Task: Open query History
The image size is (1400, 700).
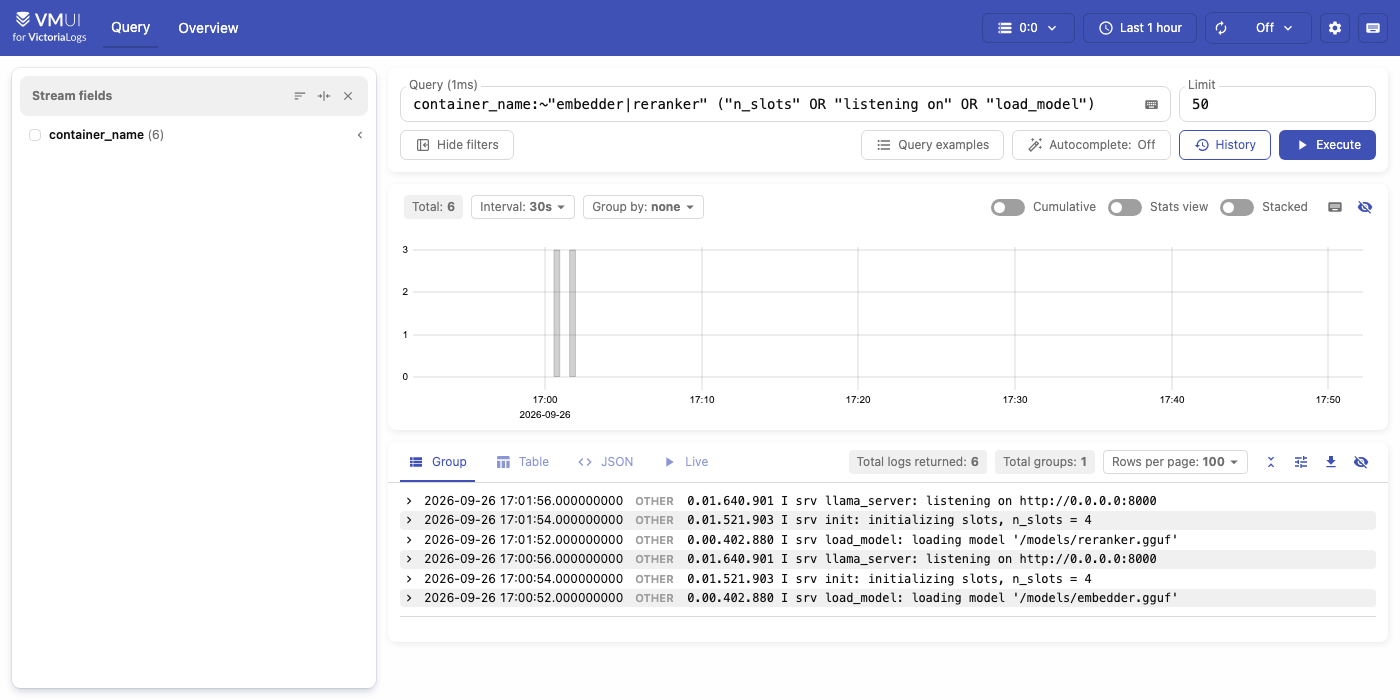Action: 1225,145
